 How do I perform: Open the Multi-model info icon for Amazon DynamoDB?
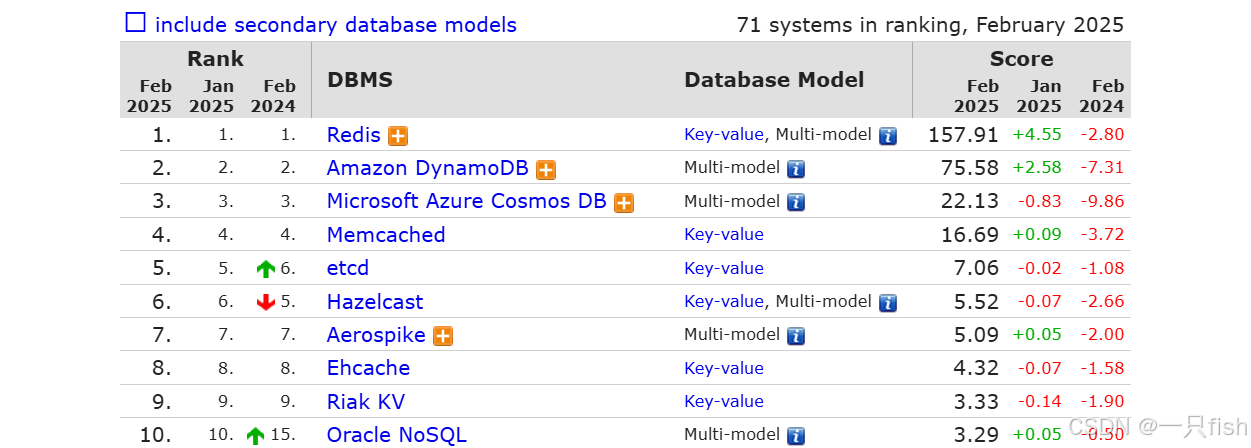pos(796,170)
